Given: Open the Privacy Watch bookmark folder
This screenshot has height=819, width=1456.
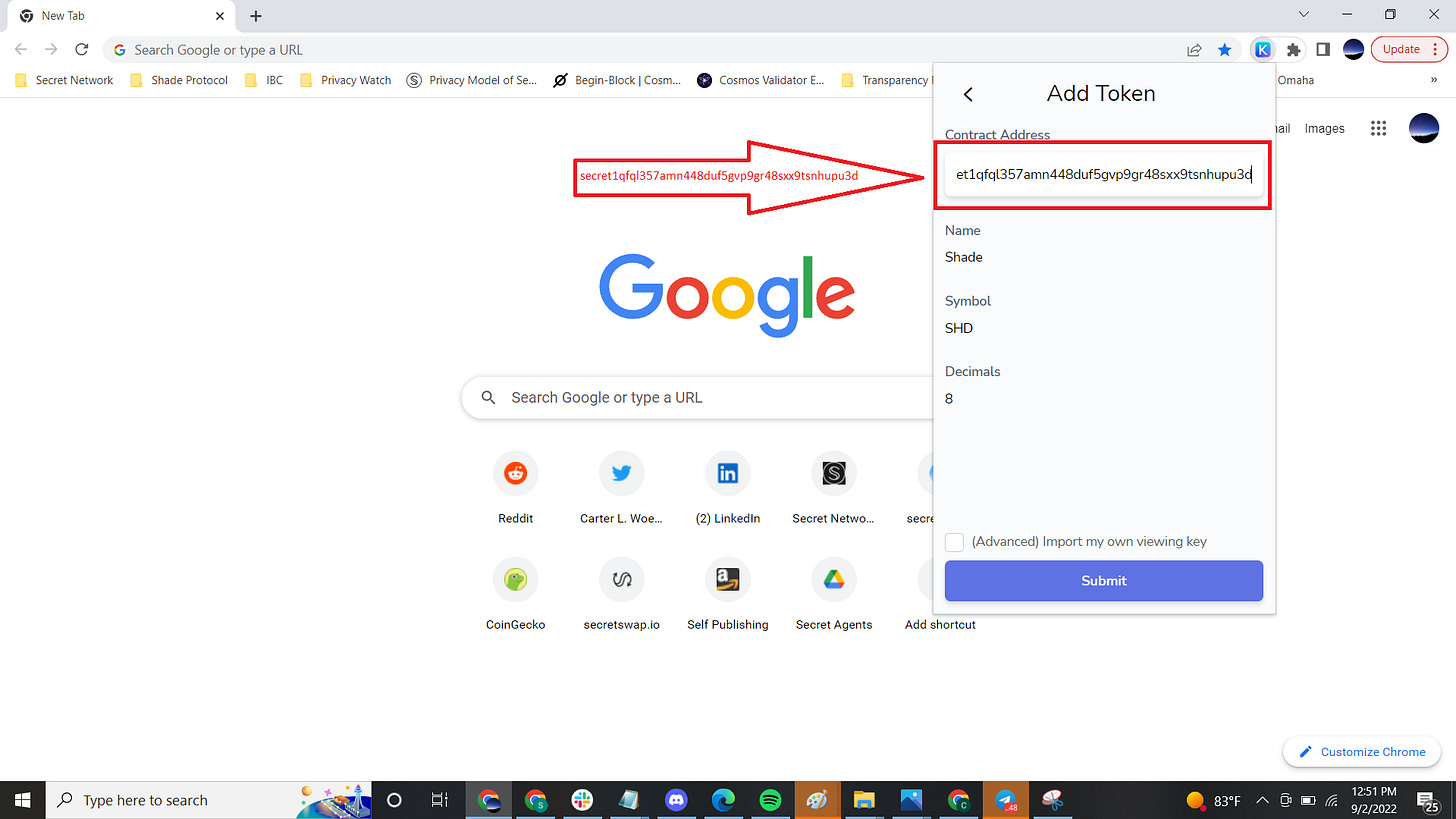Looking at the screenshot, I should pyautogui.click(x=346, y=80).
